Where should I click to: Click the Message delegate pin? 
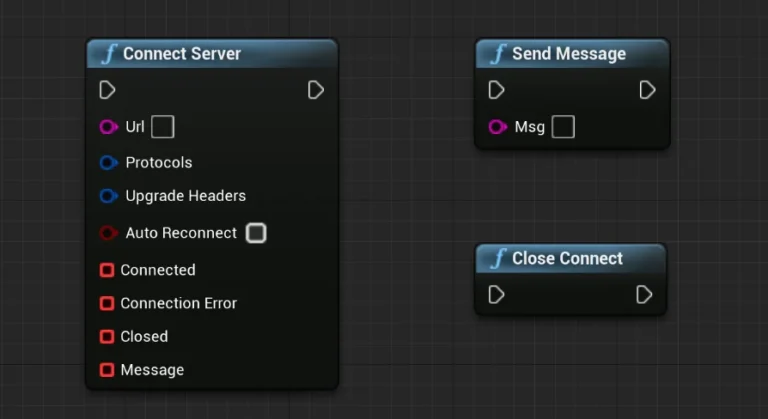pos(107,370)
